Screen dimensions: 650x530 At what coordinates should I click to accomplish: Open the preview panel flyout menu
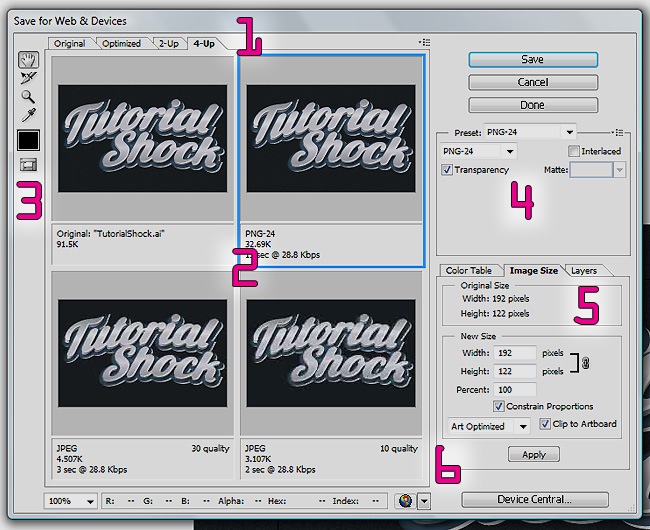coord(426,43)
